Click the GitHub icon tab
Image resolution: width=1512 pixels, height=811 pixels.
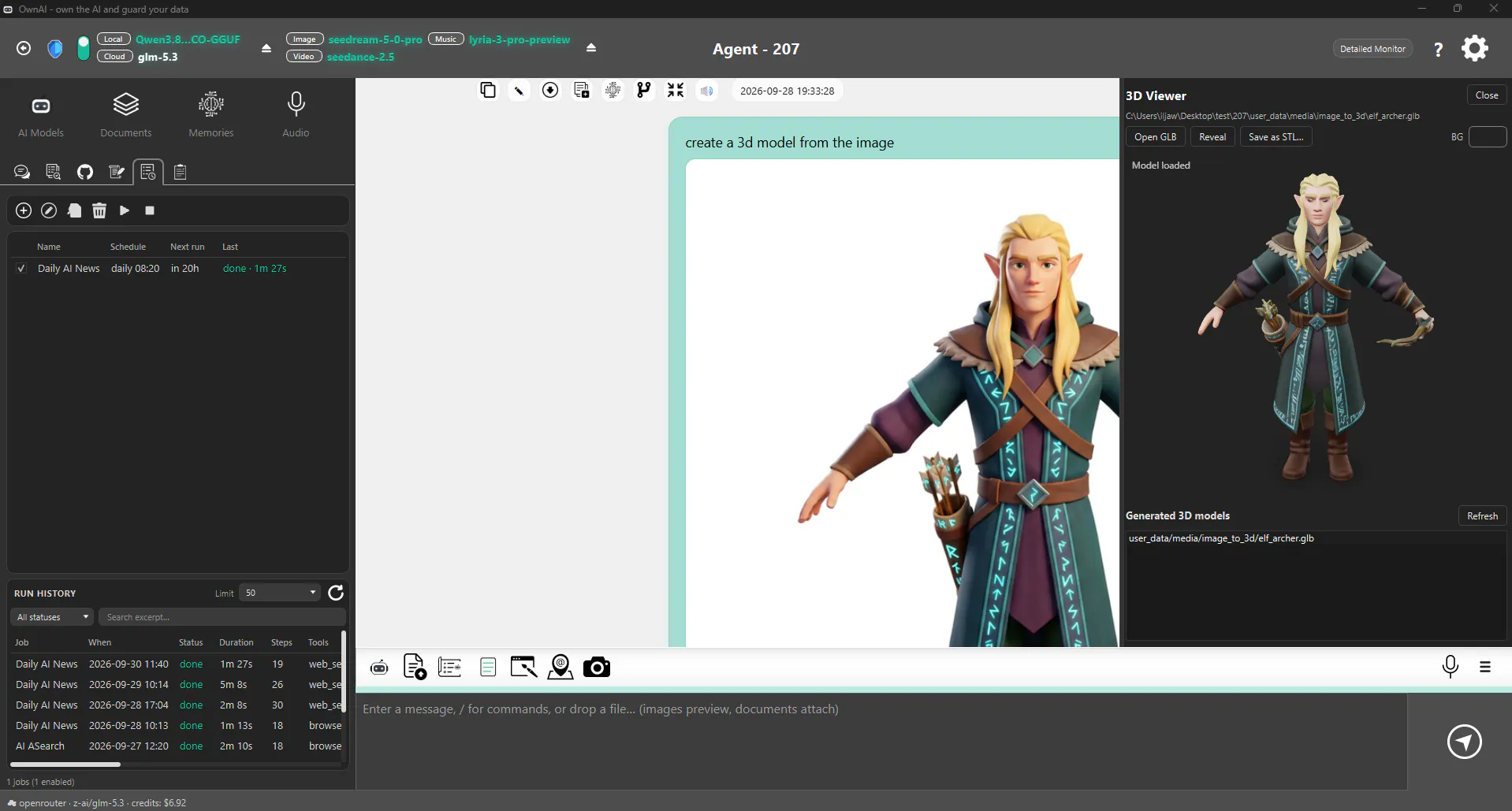tap(85, 172)
